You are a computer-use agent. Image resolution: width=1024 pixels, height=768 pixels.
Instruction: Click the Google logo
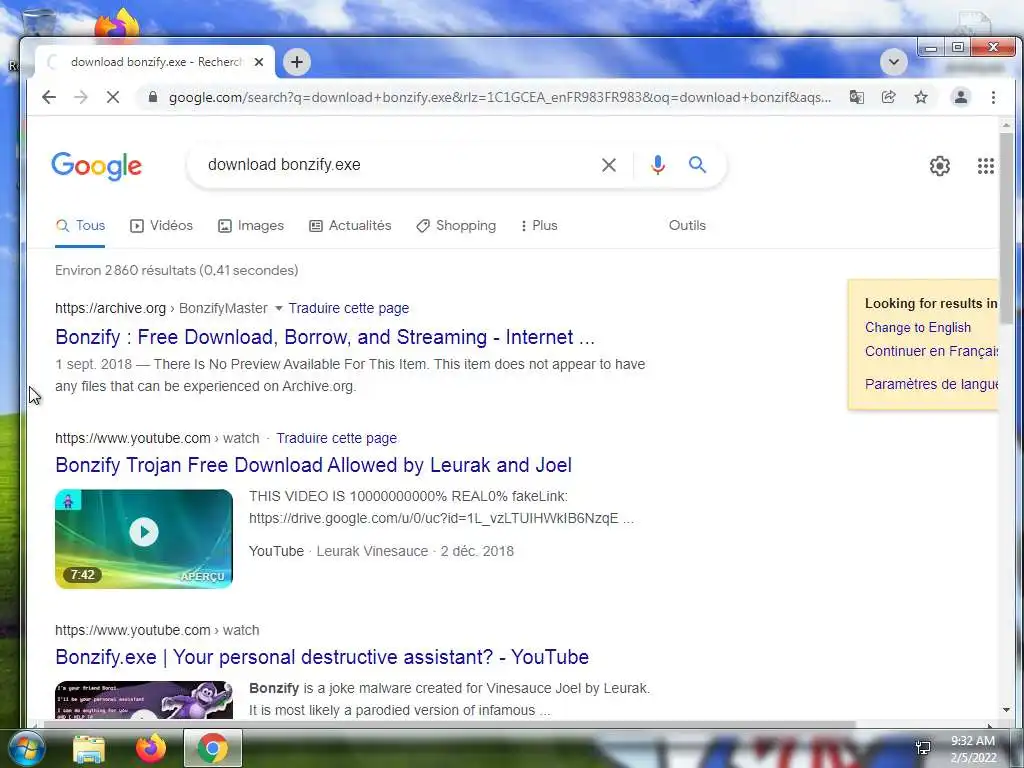(x=97, y=166)
